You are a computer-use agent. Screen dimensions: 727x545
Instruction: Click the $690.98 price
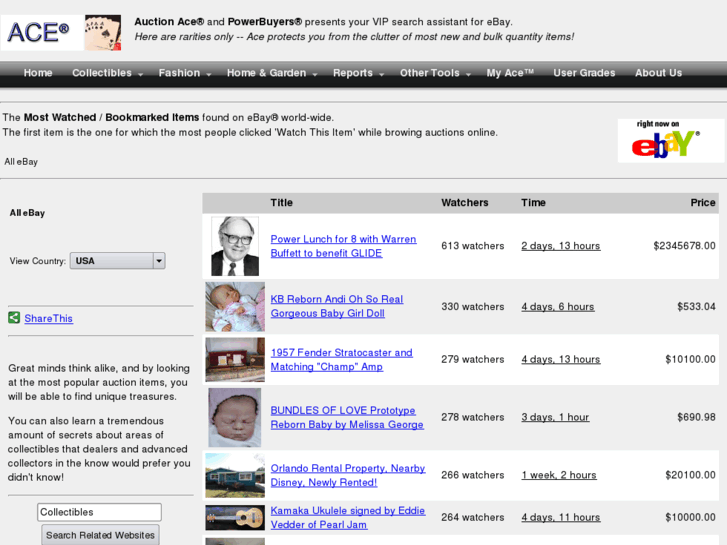(696, 417)
